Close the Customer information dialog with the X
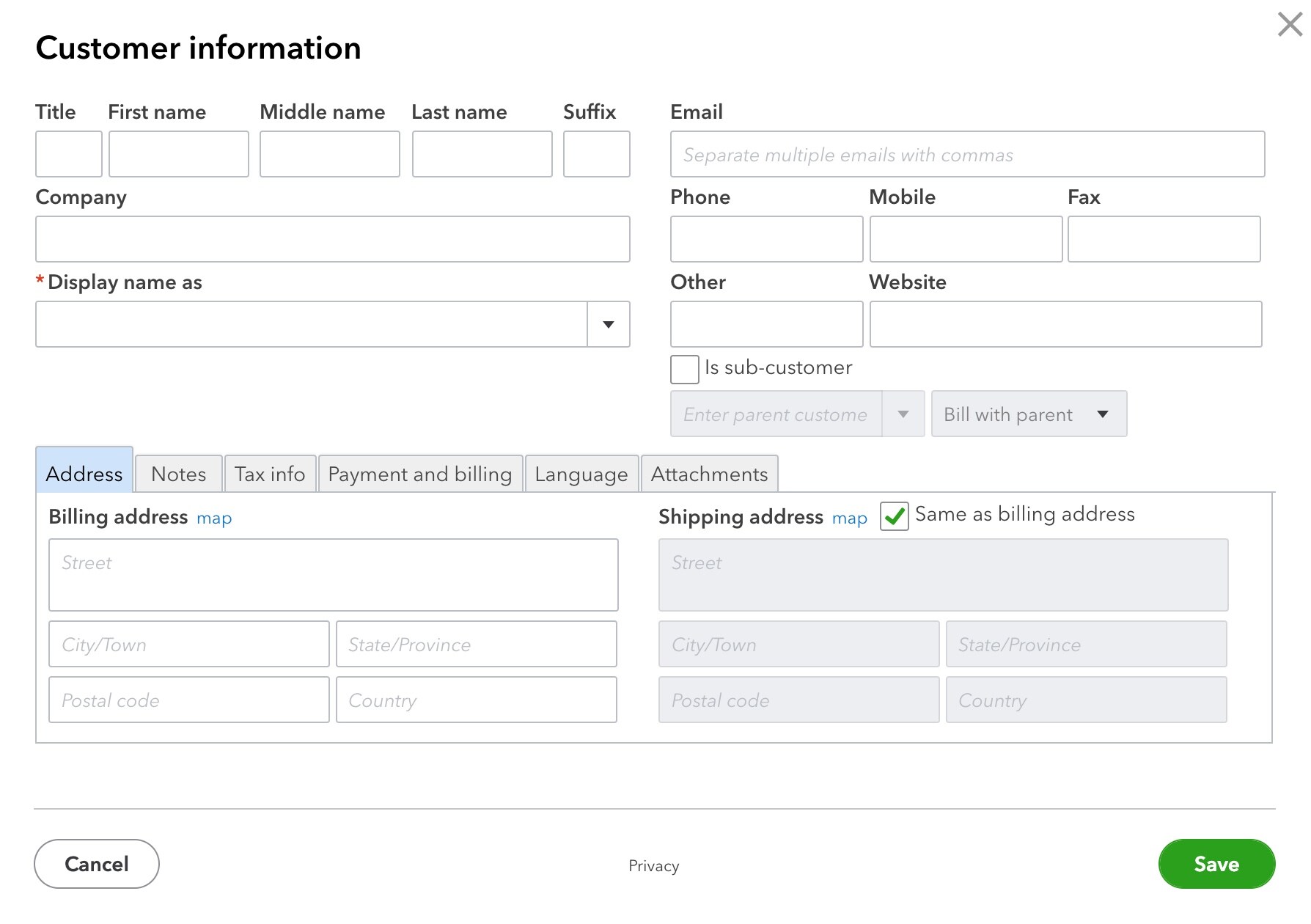The width and height of the screenshot is (1311, 924). (1290, 24)
